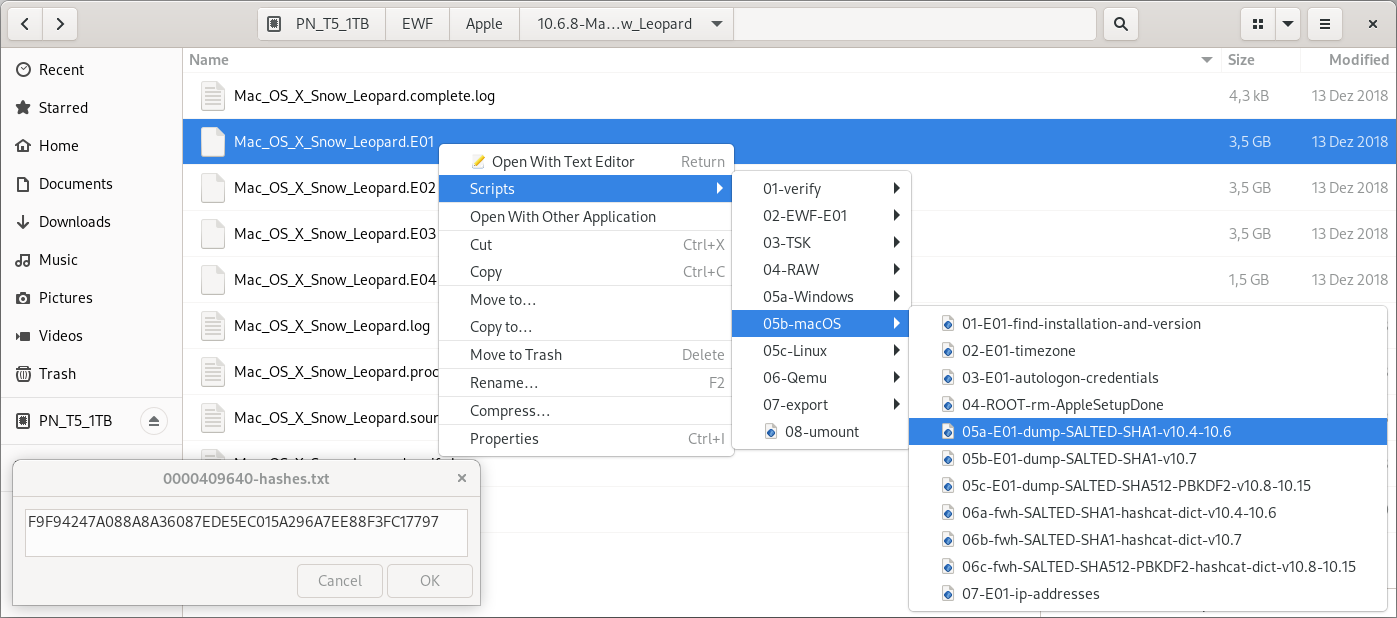Choose Open With Other Application
This screenshot has width=1397, height=618.
587,217
